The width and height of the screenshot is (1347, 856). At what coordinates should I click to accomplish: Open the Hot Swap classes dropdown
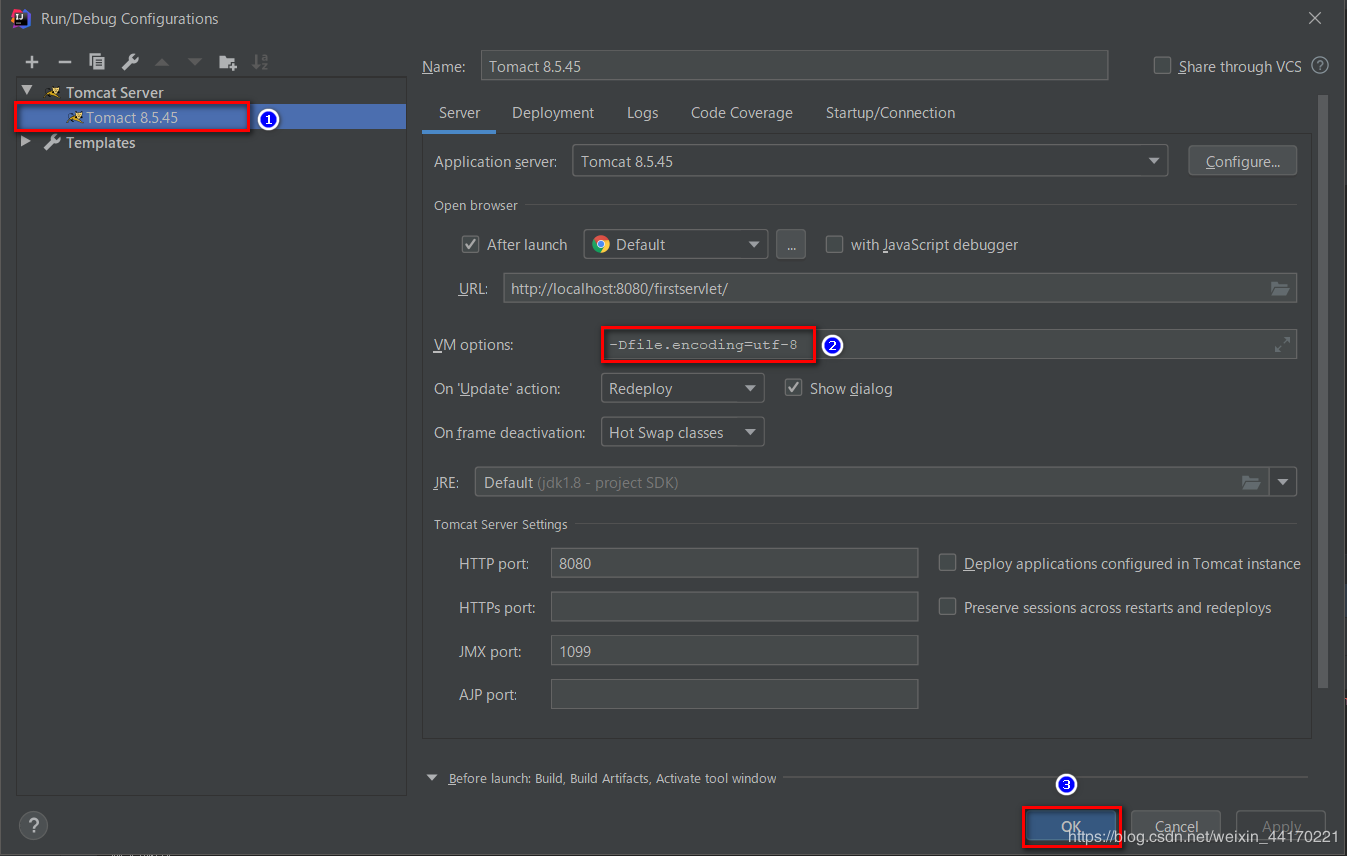(682, 432)
